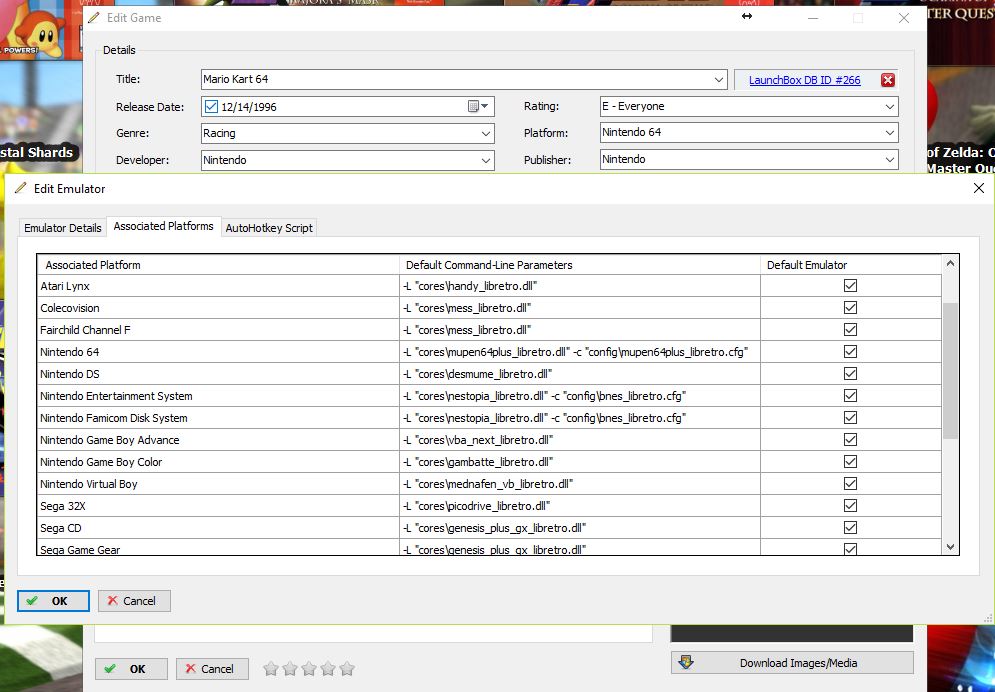Open the Release Date calendar picker icon
The width and height of the screenshot is (995, 692).
(x=473, y=107)
